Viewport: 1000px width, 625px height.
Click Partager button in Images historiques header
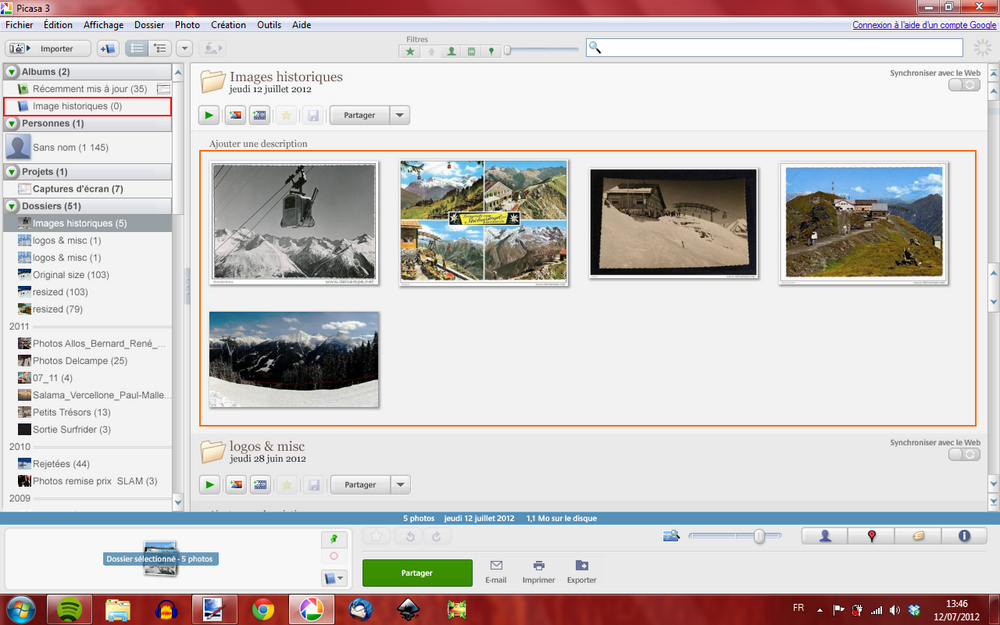(x=359, y=115)
